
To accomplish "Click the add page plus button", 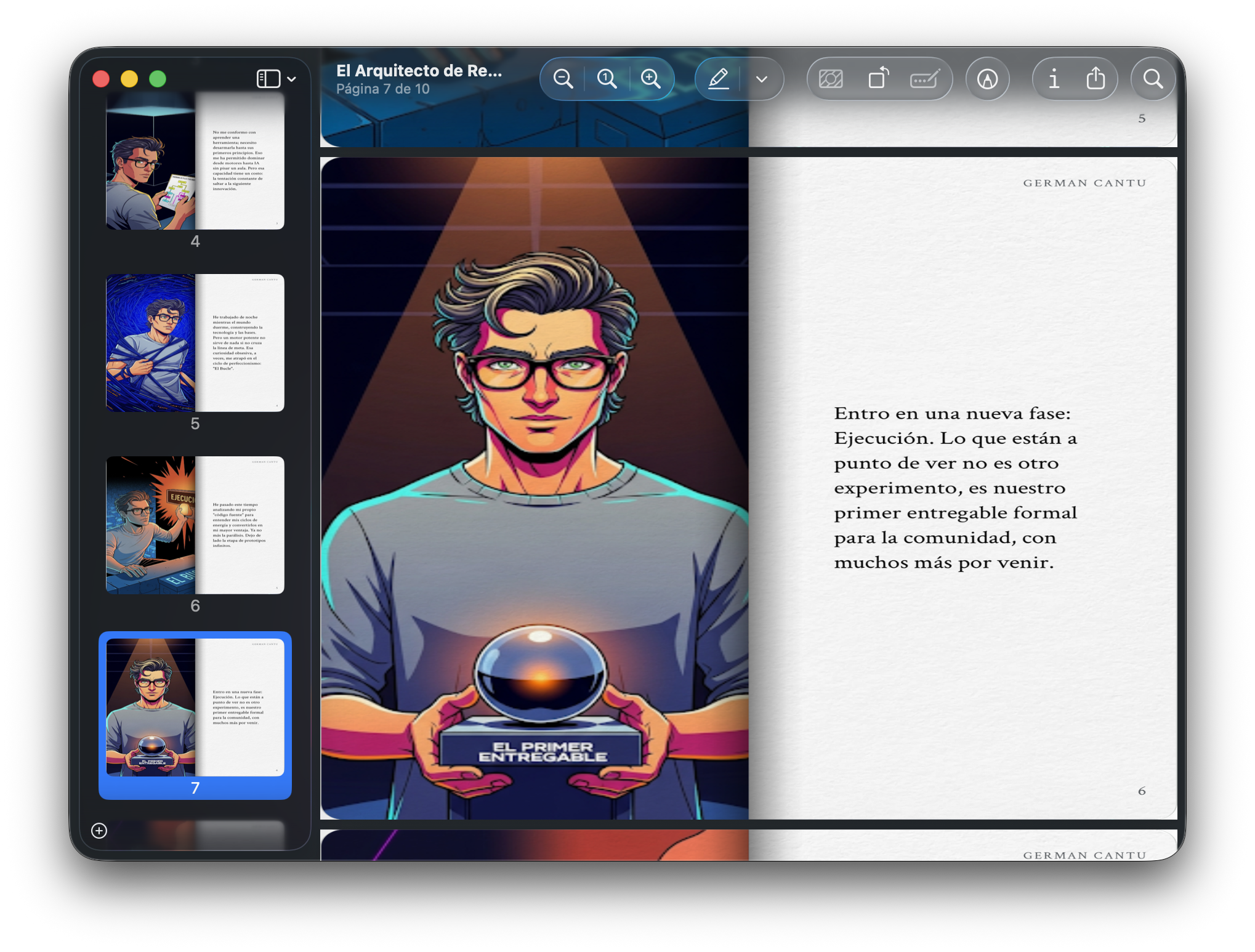I will (99, 831).
